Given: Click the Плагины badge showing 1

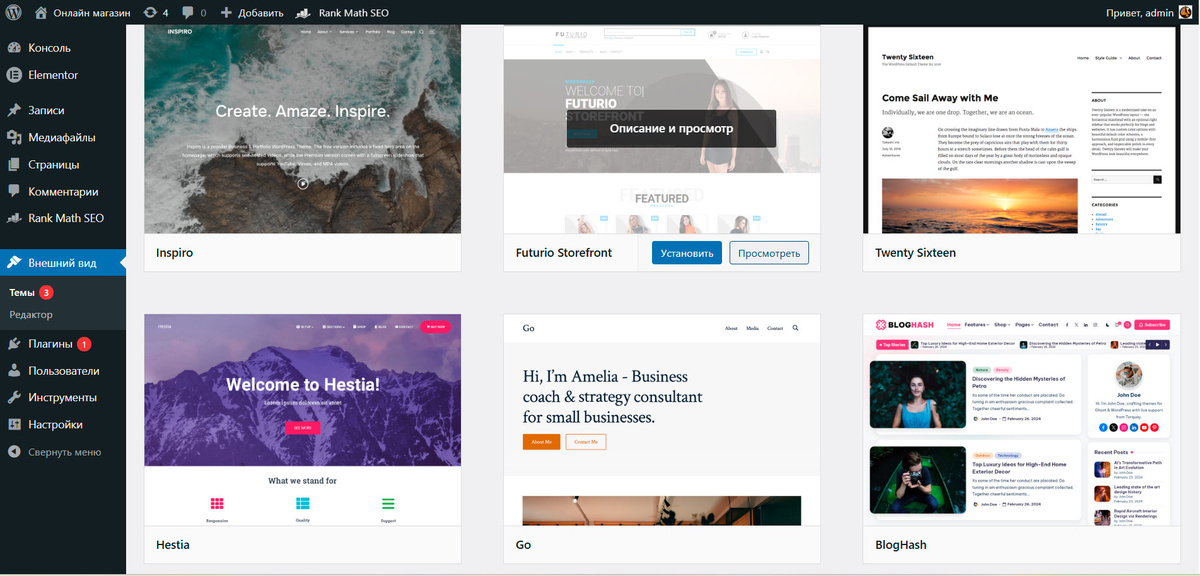Looking at the screenshot, I should (x=84, y=344).
